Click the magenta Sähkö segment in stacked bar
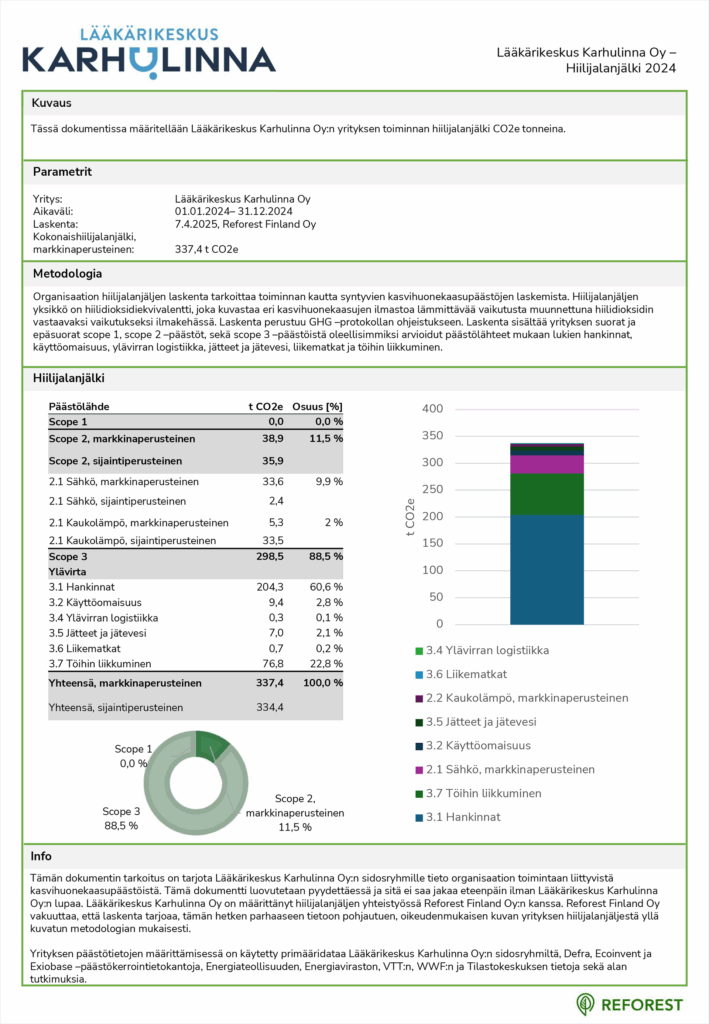Image resolution: width=709 pixels, height=1024 pixels. click(x=546, y=464)
